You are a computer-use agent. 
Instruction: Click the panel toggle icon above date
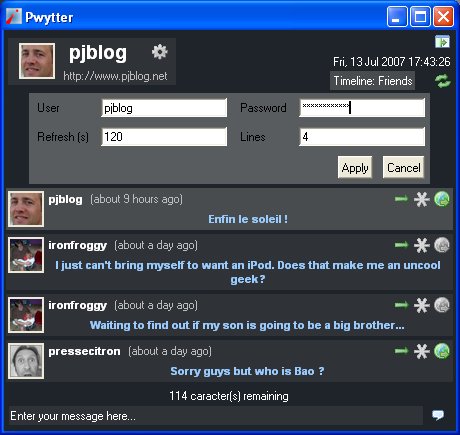point(442,42)
